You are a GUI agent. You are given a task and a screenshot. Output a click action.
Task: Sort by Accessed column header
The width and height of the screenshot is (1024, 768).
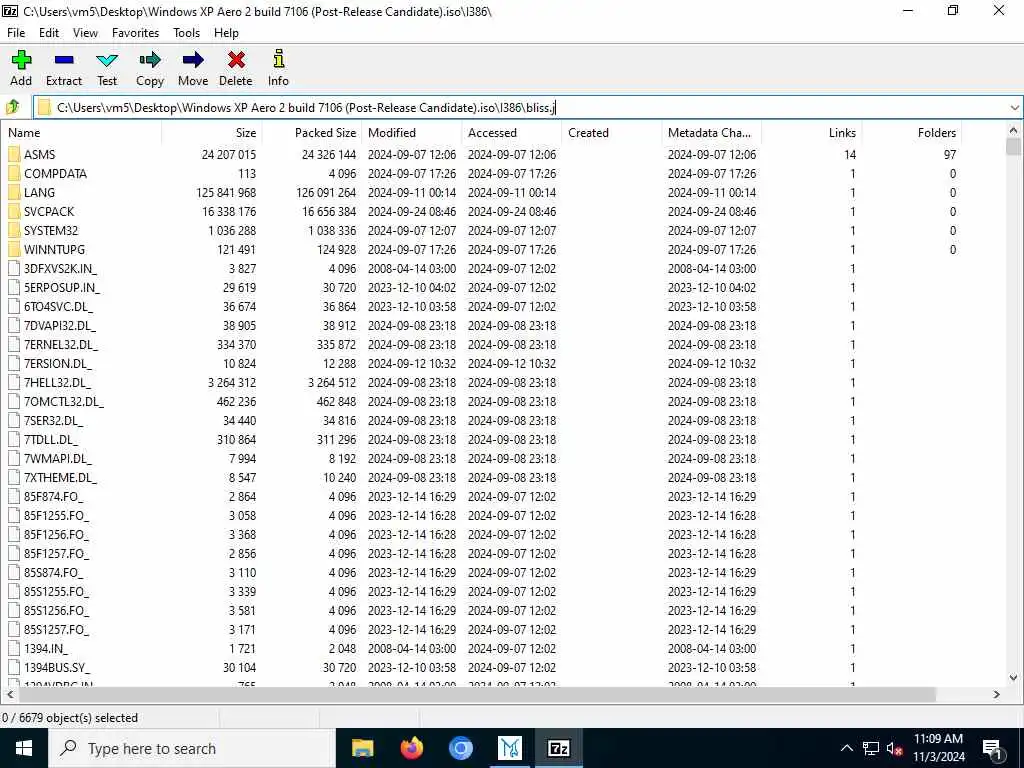coord(511,133)
